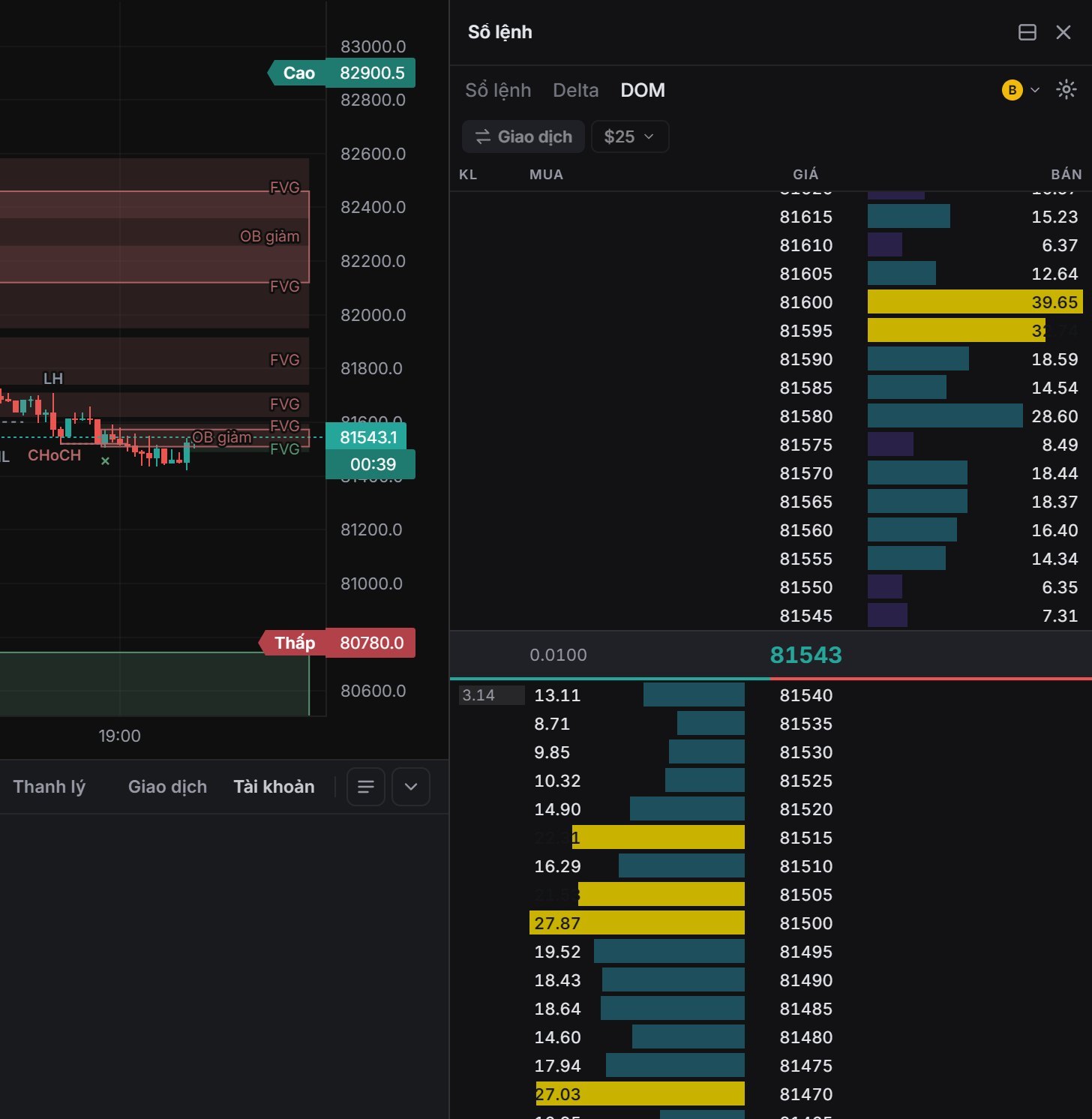Screen dimensions: 1092x1119
Task: Select ask price row 81580
Action: coord(771,416)
